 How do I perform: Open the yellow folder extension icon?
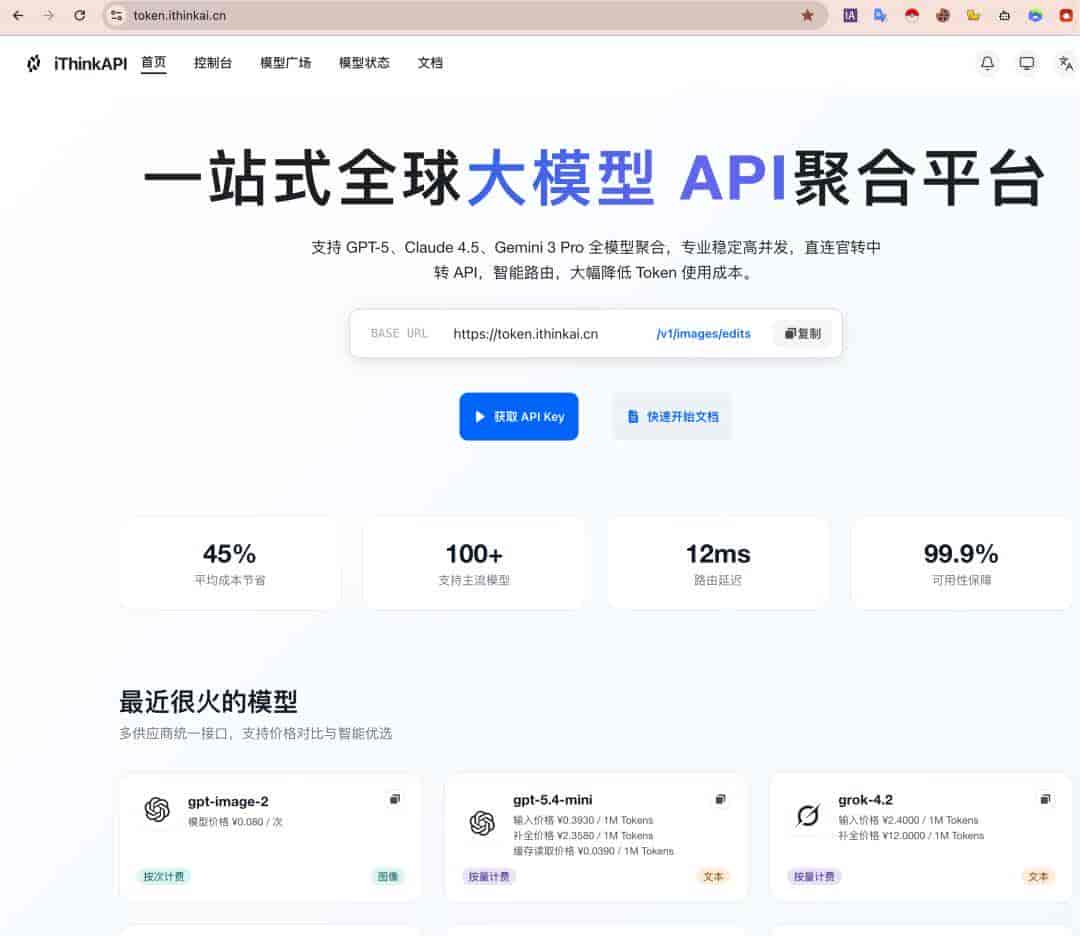pos(973,15)
